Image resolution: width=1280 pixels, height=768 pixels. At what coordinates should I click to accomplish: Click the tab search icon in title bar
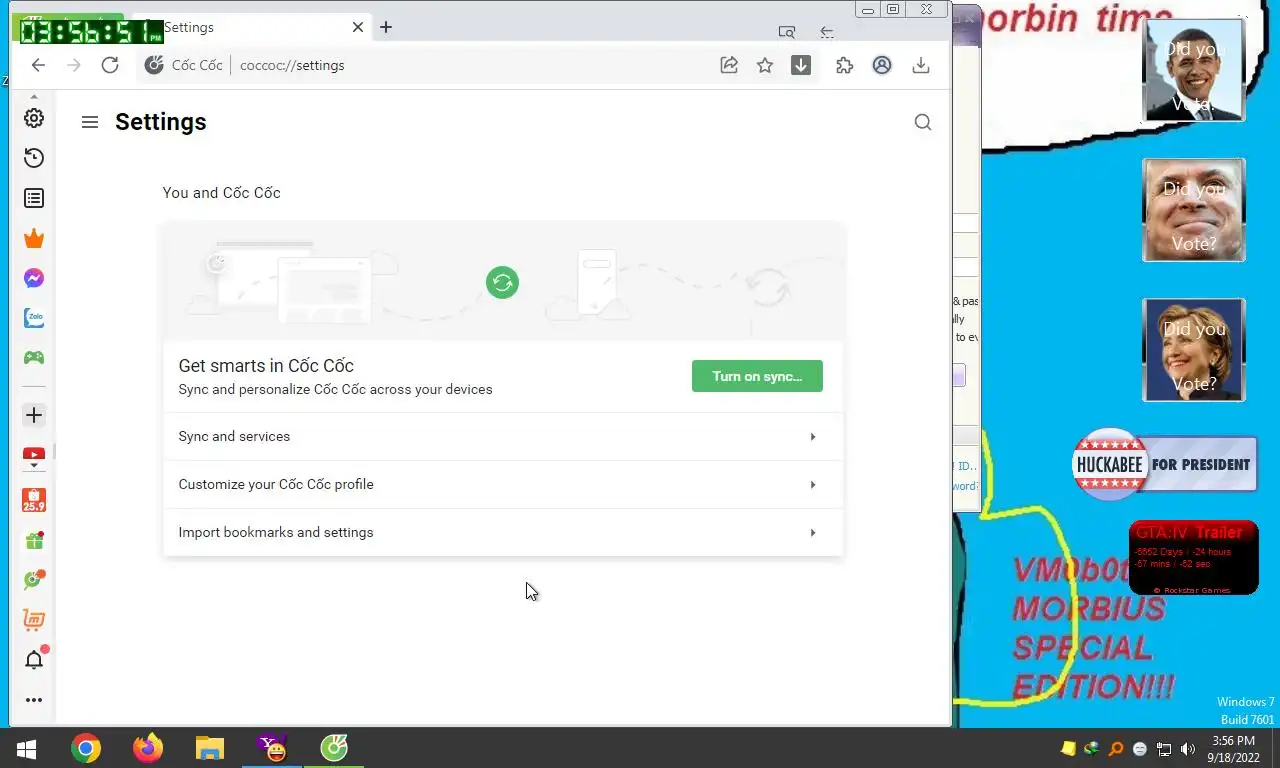click(x=787, y=32)
